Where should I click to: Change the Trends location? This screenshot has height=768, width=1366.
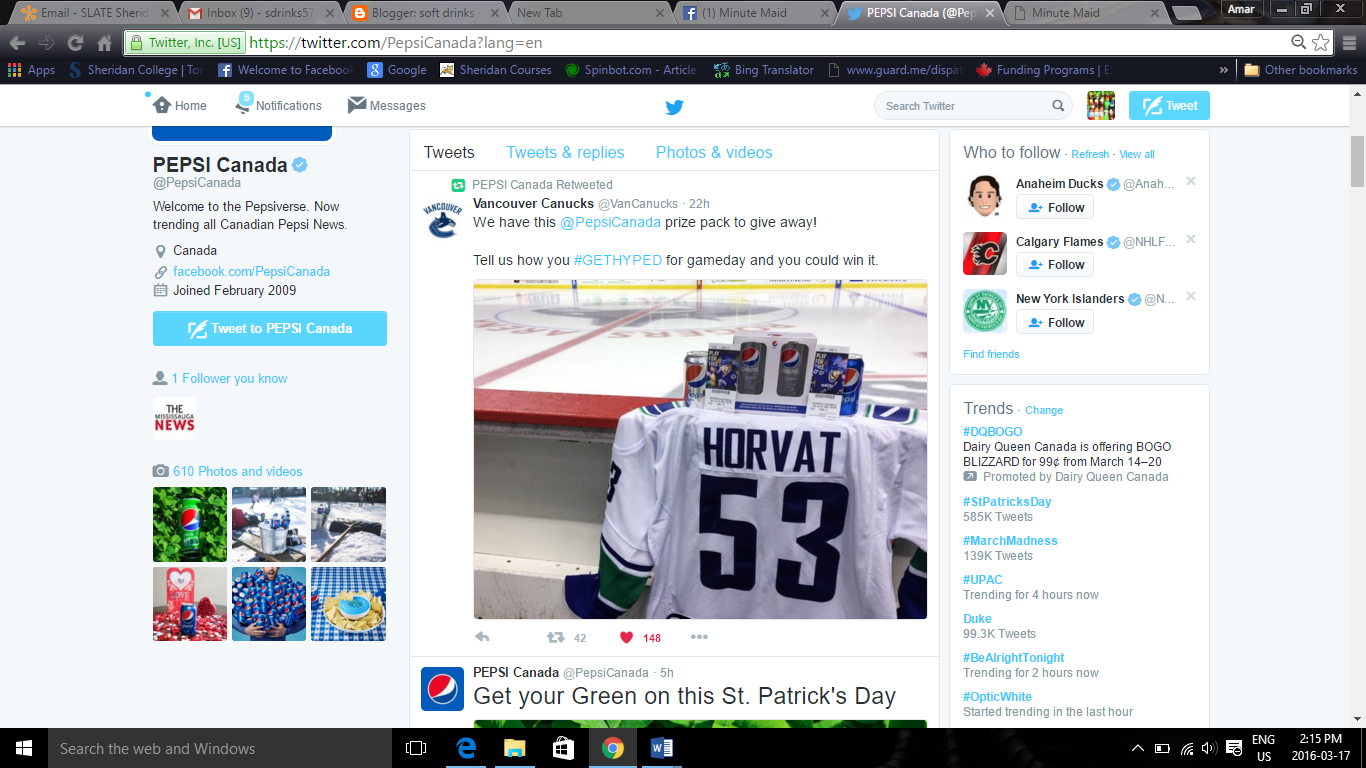click(1044, 410)
